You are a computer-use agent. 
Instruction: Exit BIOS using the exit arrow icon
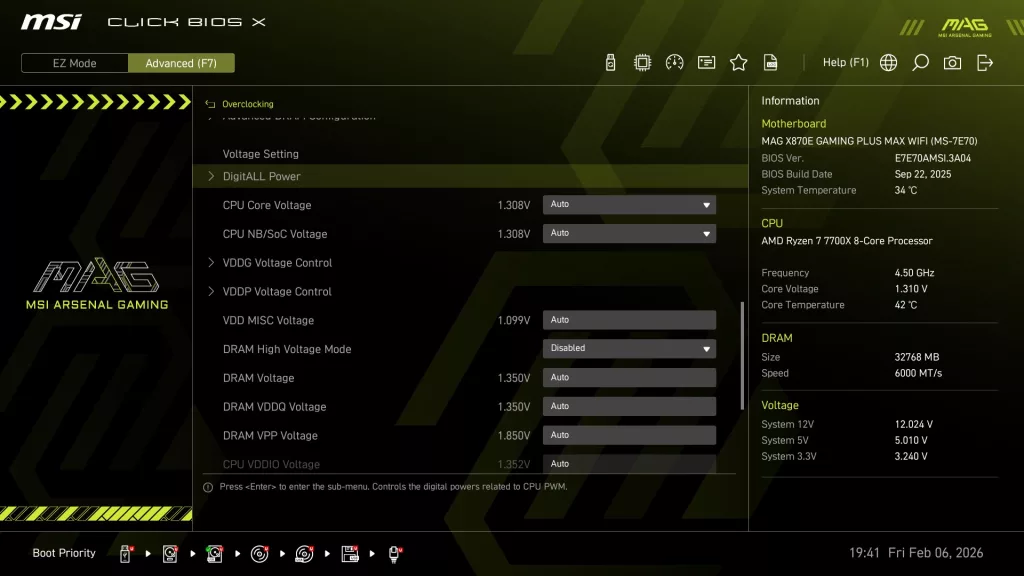pos(985,62)
